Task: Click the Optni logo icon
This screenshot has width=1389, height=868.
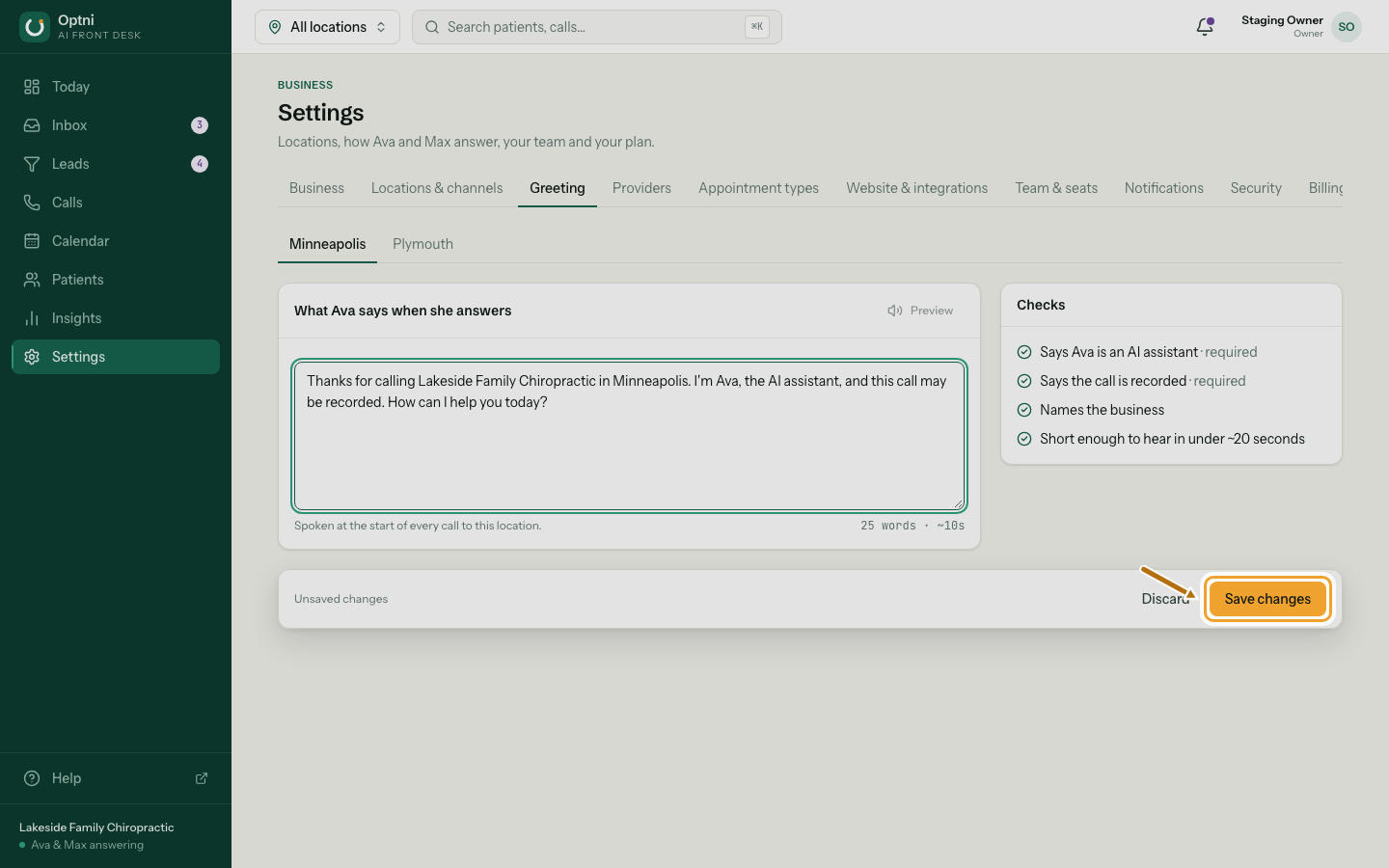Action: [35, 27]
